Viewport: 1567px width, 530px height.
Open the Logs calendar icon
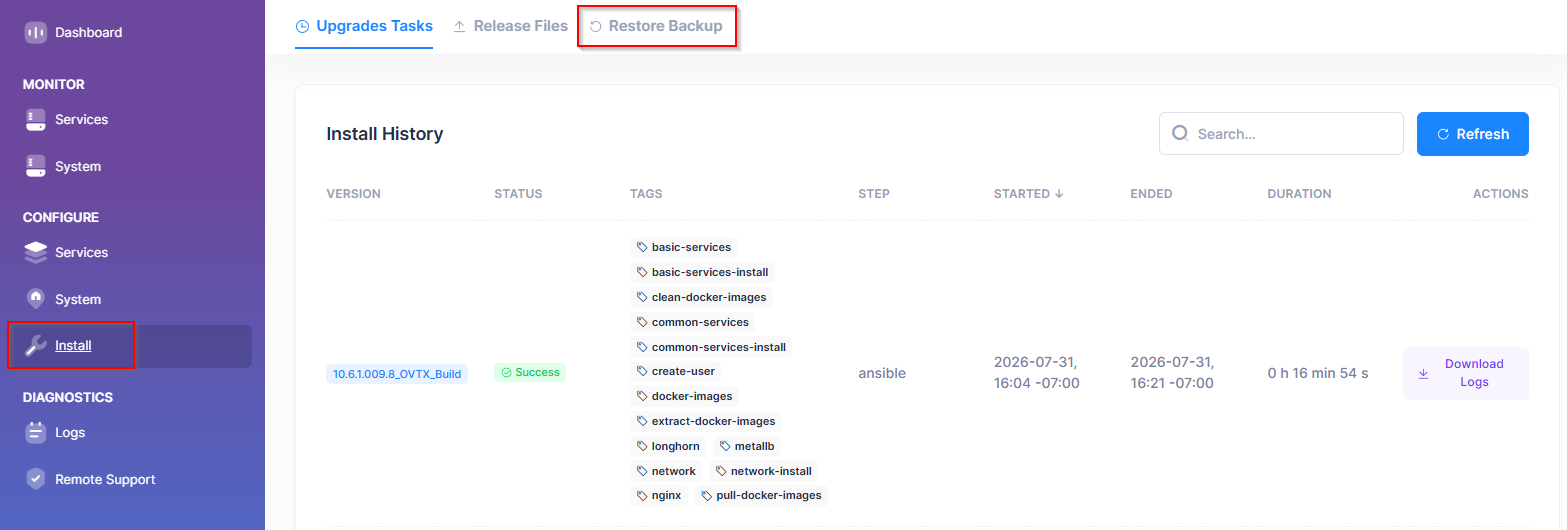35,432
